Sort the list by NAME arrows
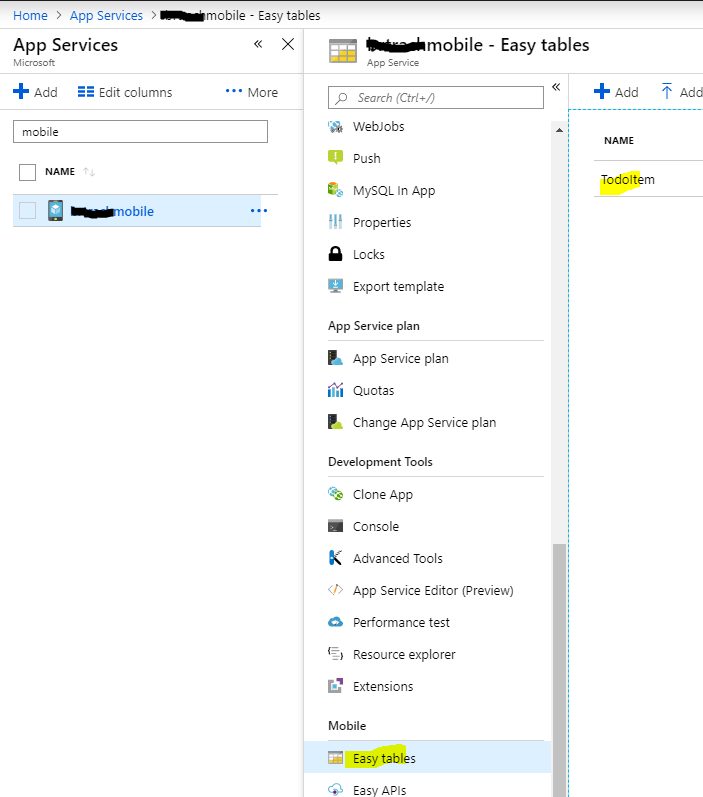Image resolution: width=703 pixels, height=797 pixels. click(89, 172)
